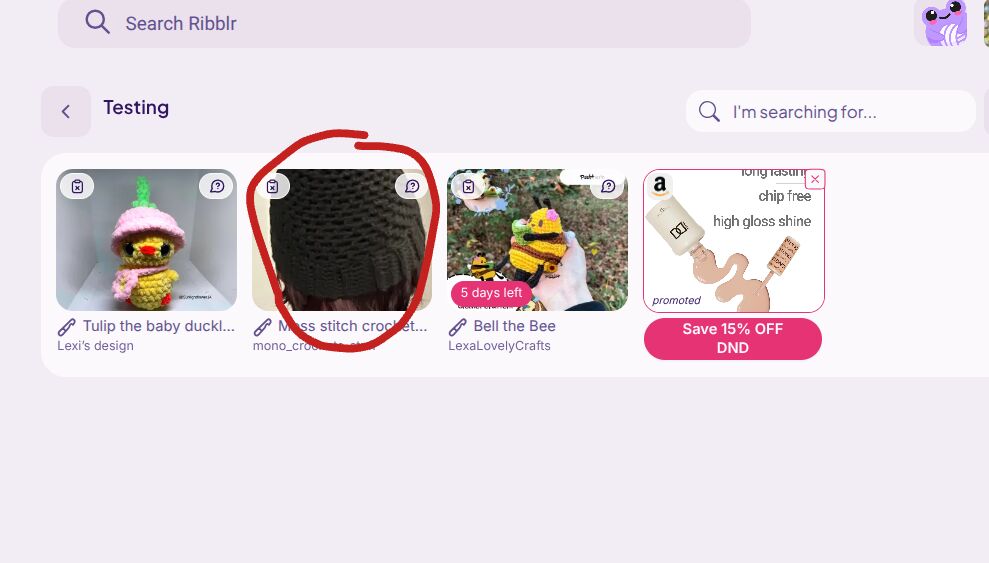Open the Bell the Bee title link
The width and height of the screenshot is (989, 563).
click(x=514, y=326)
